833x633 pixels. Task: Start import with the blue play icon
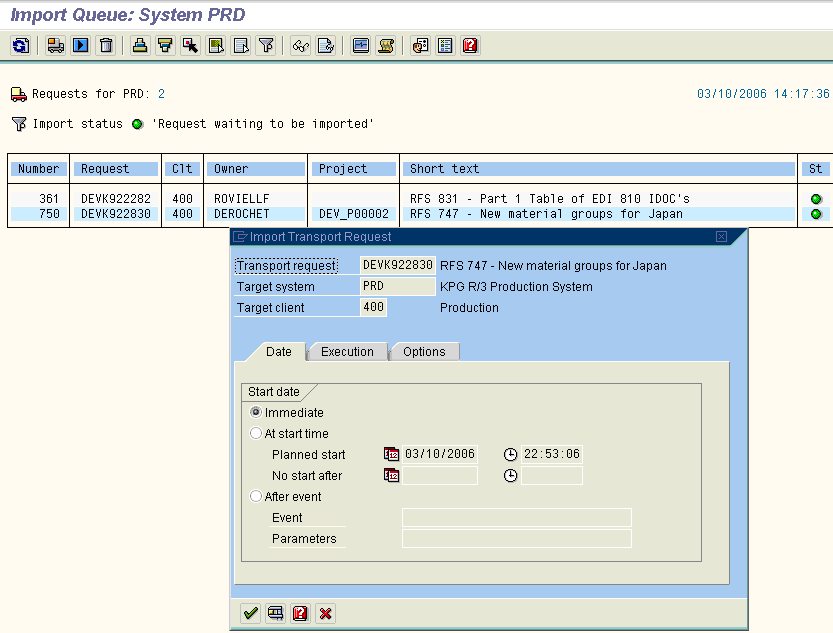coord(81,46)
